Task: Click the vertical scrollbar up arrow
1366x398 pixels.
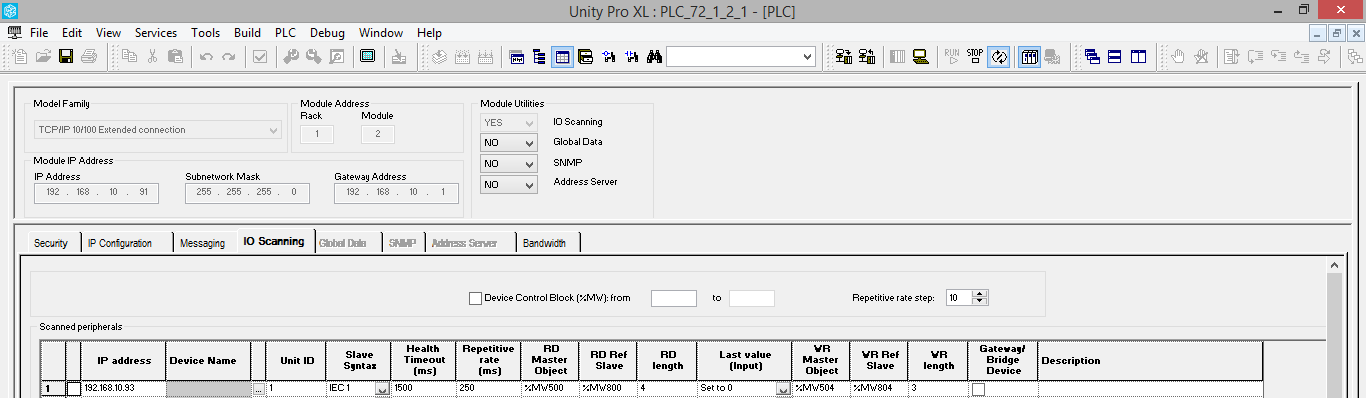Action: point(1334,265)
